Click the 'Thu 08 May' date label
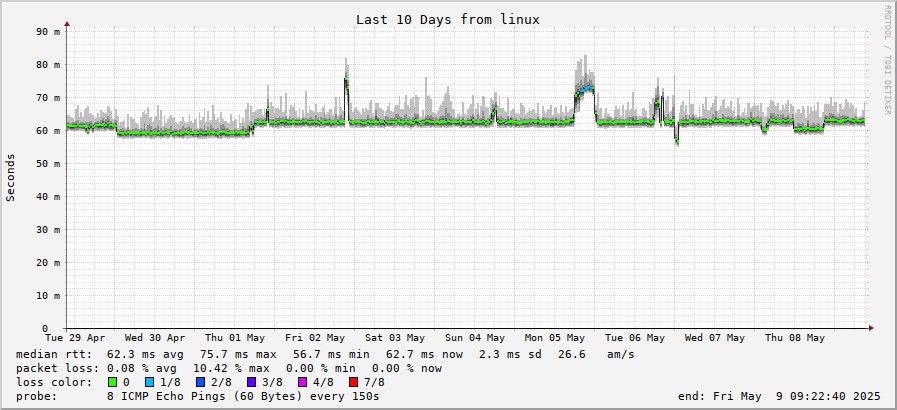 [x=795, y=338]
